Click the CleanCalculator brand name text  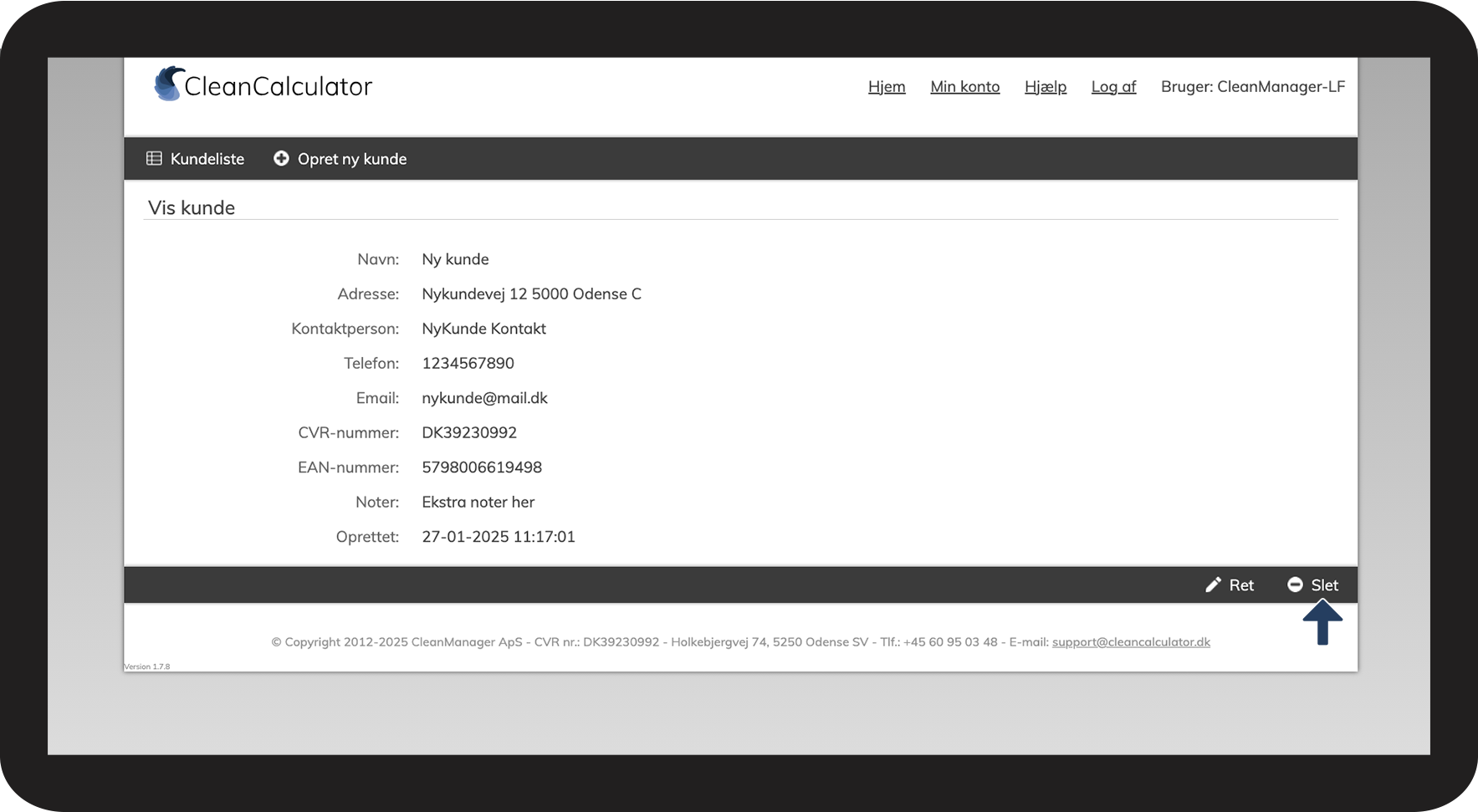pyautogui.click(x=278, y=86)
